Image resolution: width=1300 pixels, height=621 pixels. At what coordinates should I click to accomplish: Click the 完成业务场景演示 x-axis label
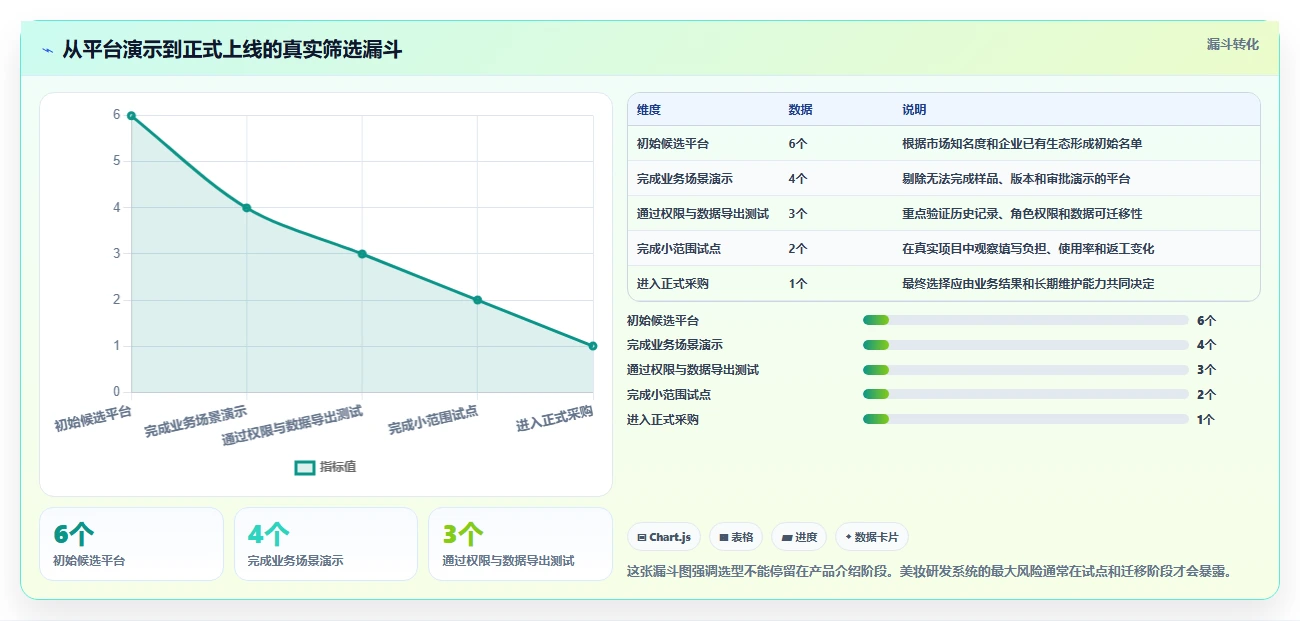point(196,421)
